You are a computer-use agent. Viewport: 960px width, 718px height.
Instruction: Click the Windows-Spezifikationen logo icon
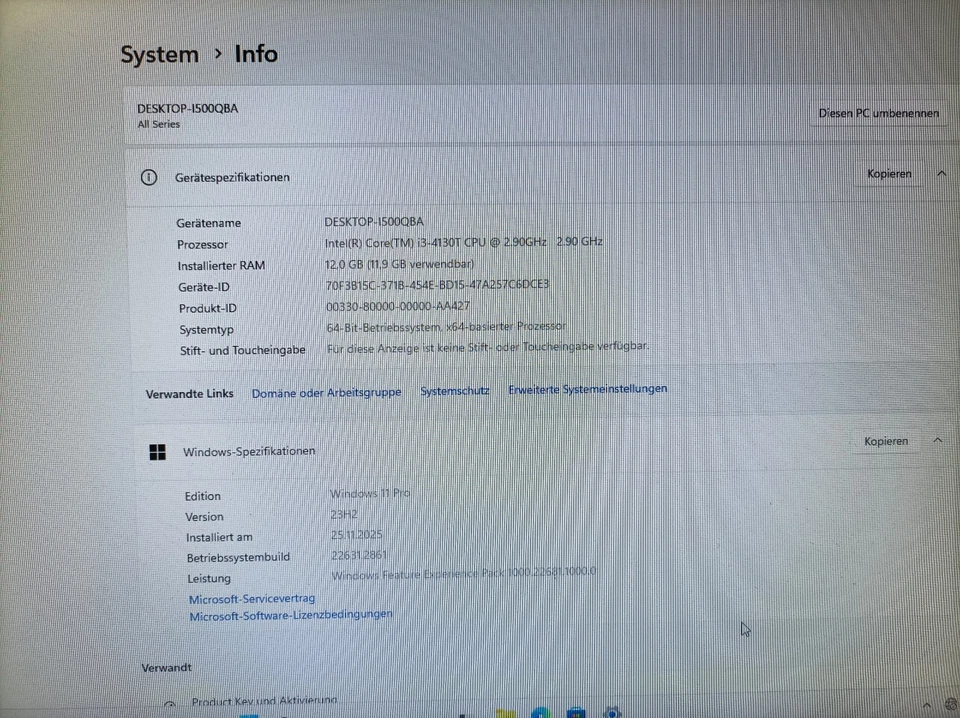coord(157,451)
